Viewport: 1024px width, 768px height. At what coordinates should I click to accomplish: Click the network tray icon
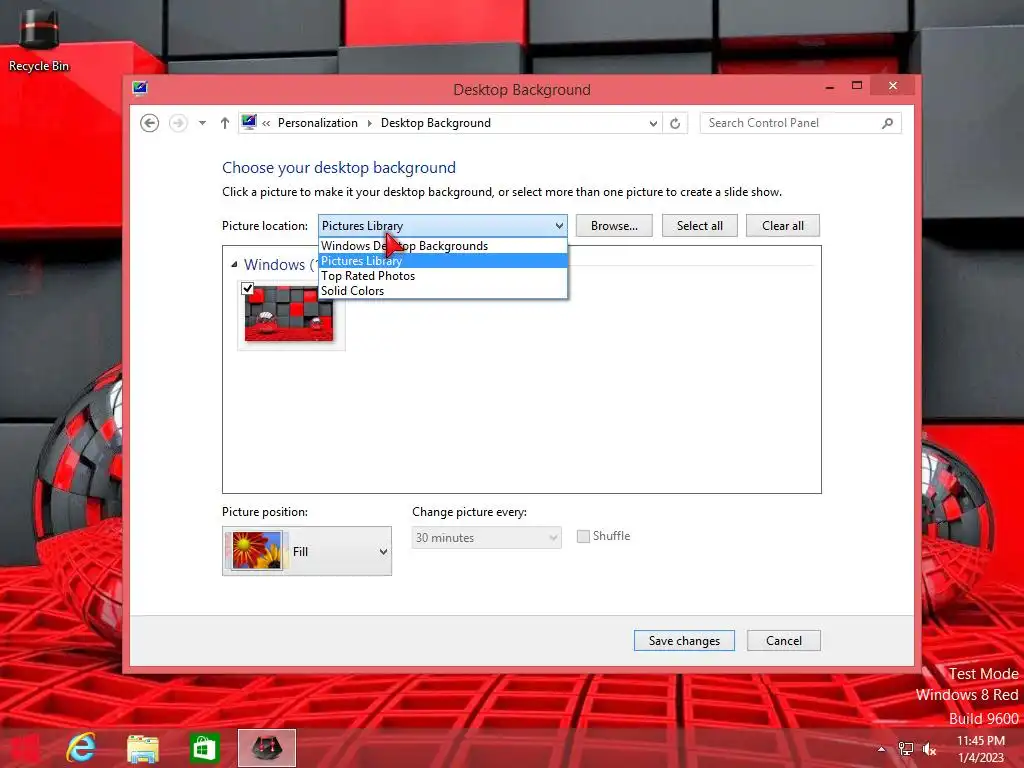(x=906, y=749)
